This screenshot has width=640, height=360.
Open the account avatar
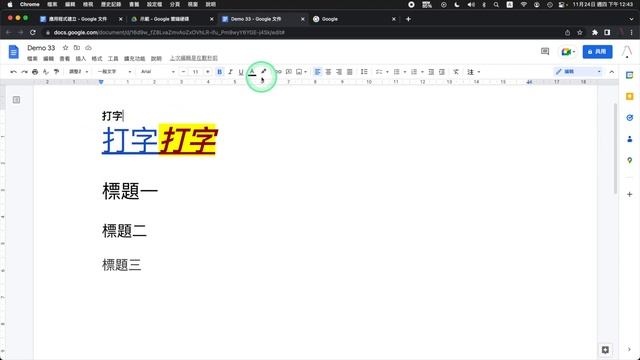627,51
